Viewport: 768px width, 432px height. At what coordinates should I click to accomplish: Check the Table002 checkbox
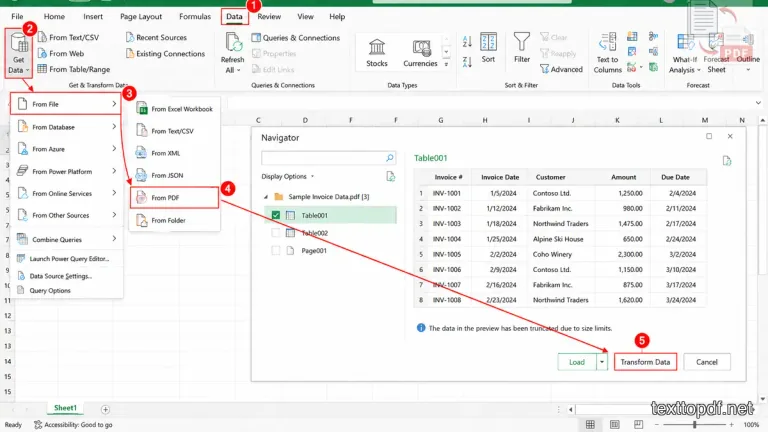(x=276, y=233)
